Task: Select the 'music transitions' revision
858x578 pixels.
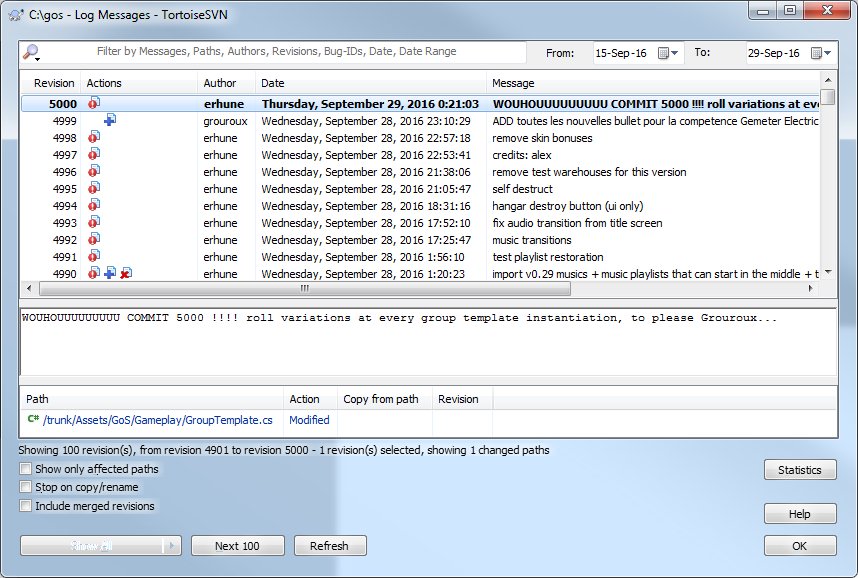Action: pyautogui.click(x=420, y=240)
